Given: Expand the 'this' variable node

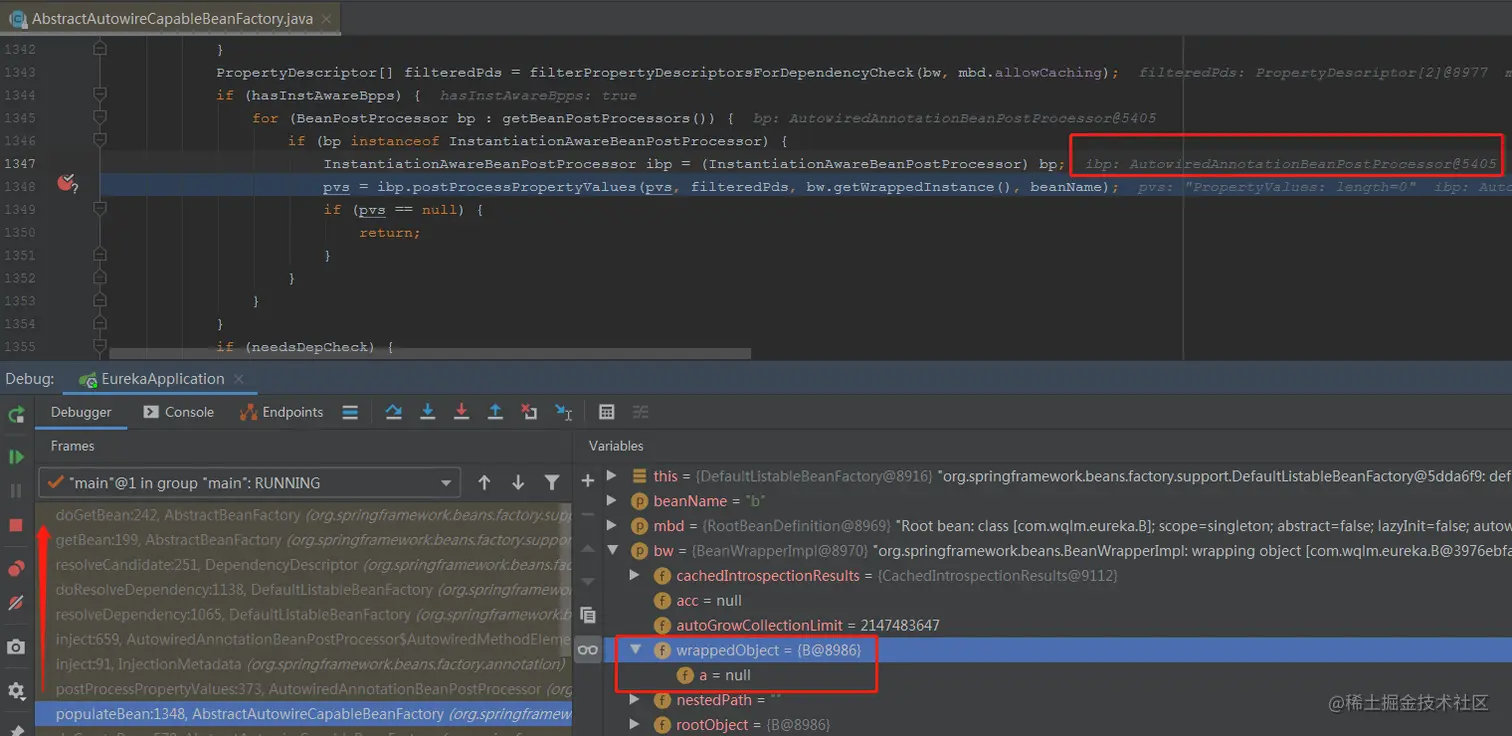Looking at the screenshot, I should pyautogui.click(x=613, y=476).
